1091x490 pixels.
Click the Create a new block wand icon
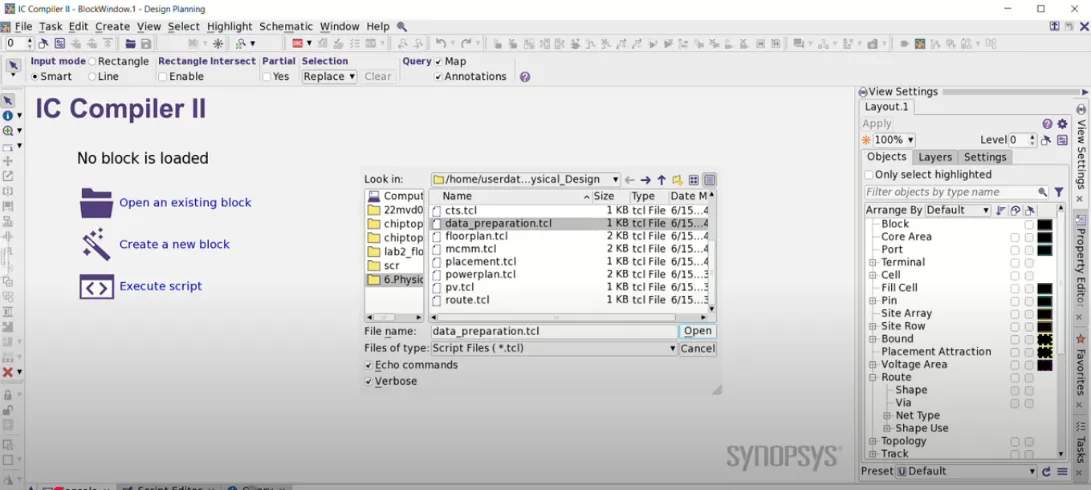tap(95, 244)
